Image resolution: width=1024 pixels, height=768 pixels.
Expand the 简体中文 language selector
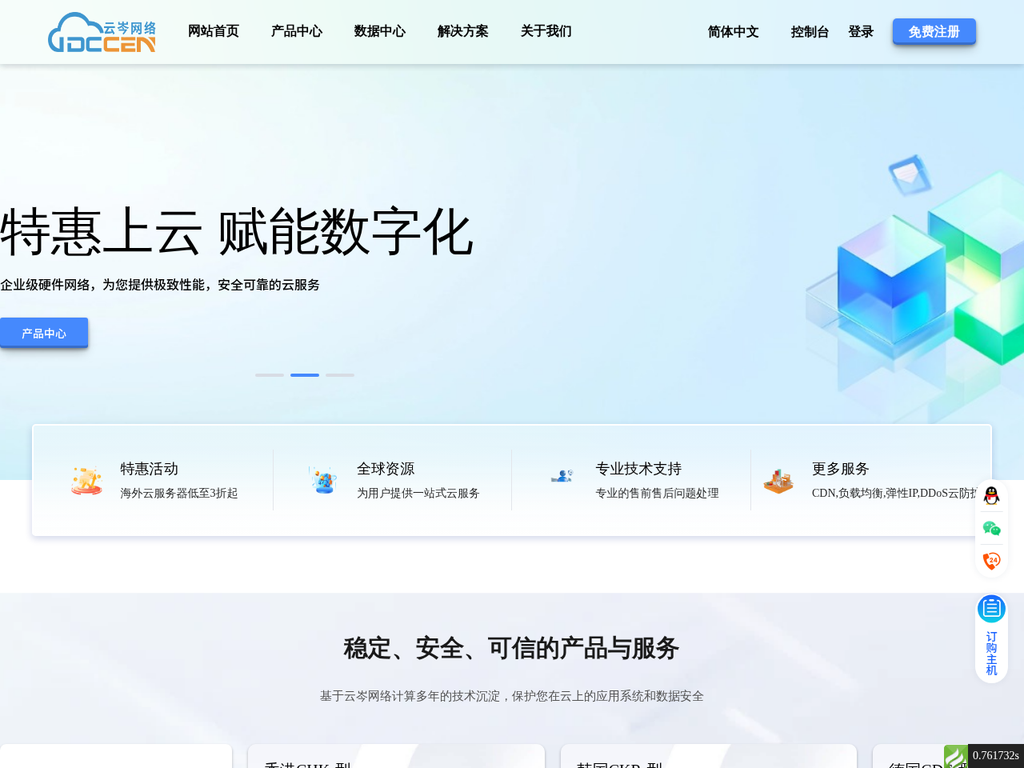[x=733, y=32]
